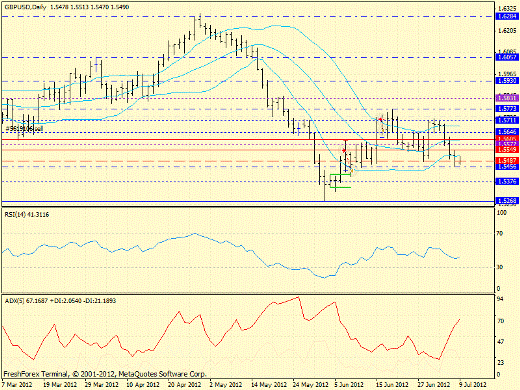520x390 pixels.
Task: Click the 1.6325 price axis value
Action: pyautogui.click(x=507, y=8)
